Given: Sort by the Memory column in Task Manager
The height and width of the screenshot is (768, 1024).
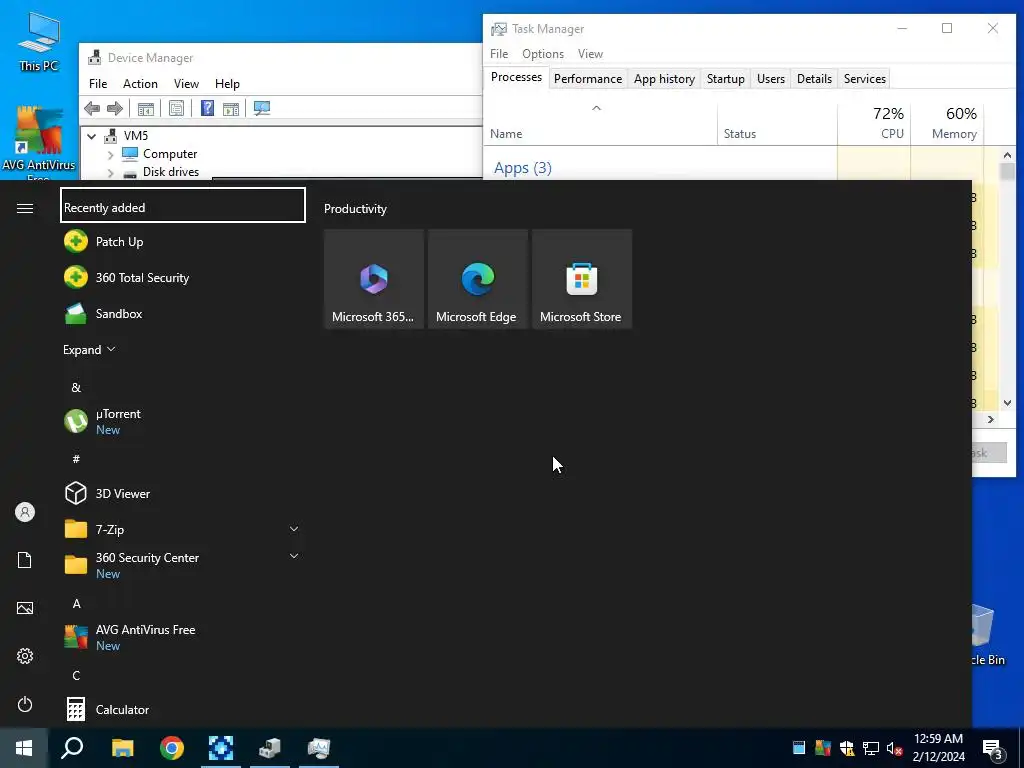Looking at the screenshot, I should [948, 123].
